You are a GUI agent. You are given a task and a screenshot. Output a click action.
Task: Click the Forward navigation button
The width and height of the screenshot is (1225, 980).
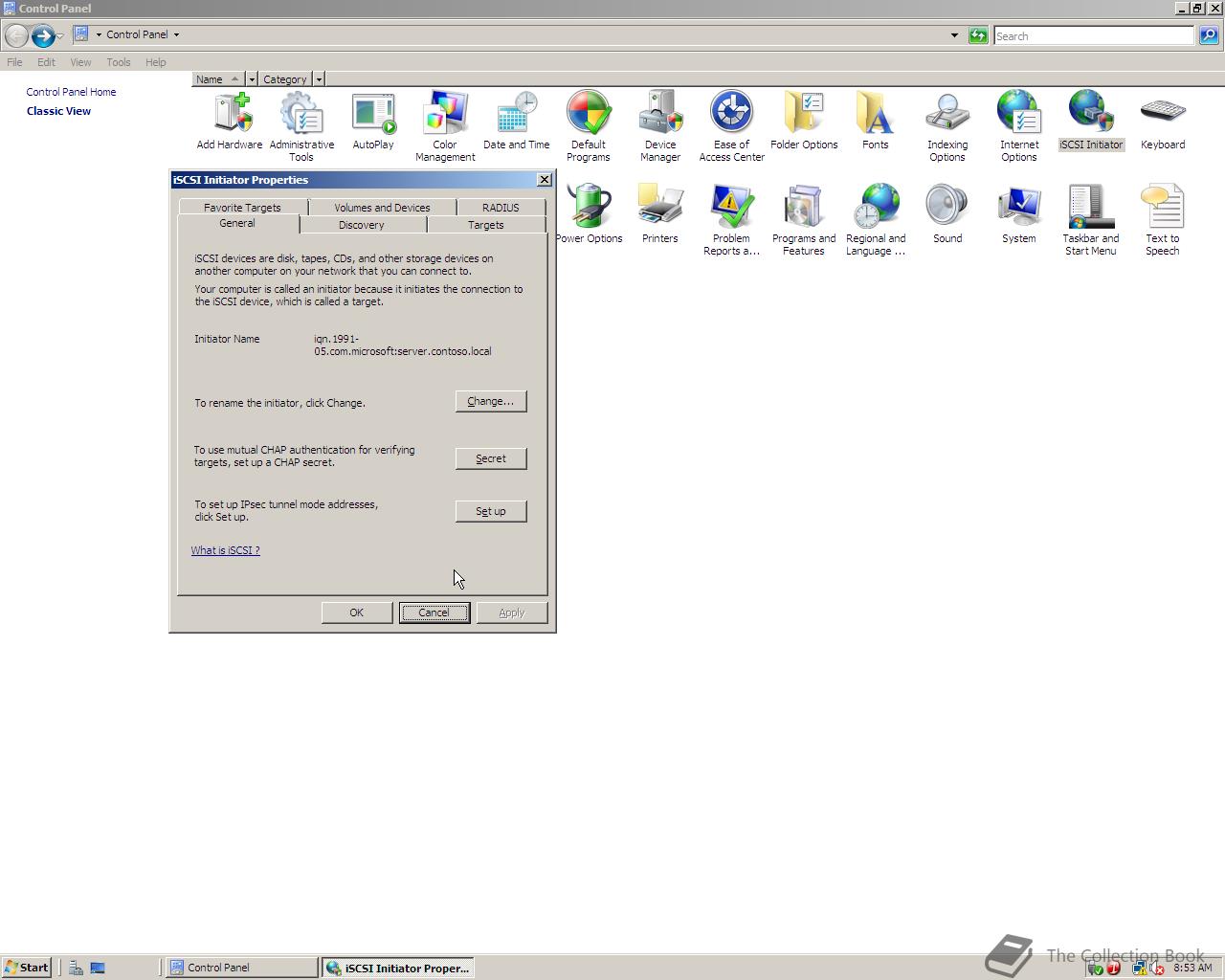(x=43, y=36)
